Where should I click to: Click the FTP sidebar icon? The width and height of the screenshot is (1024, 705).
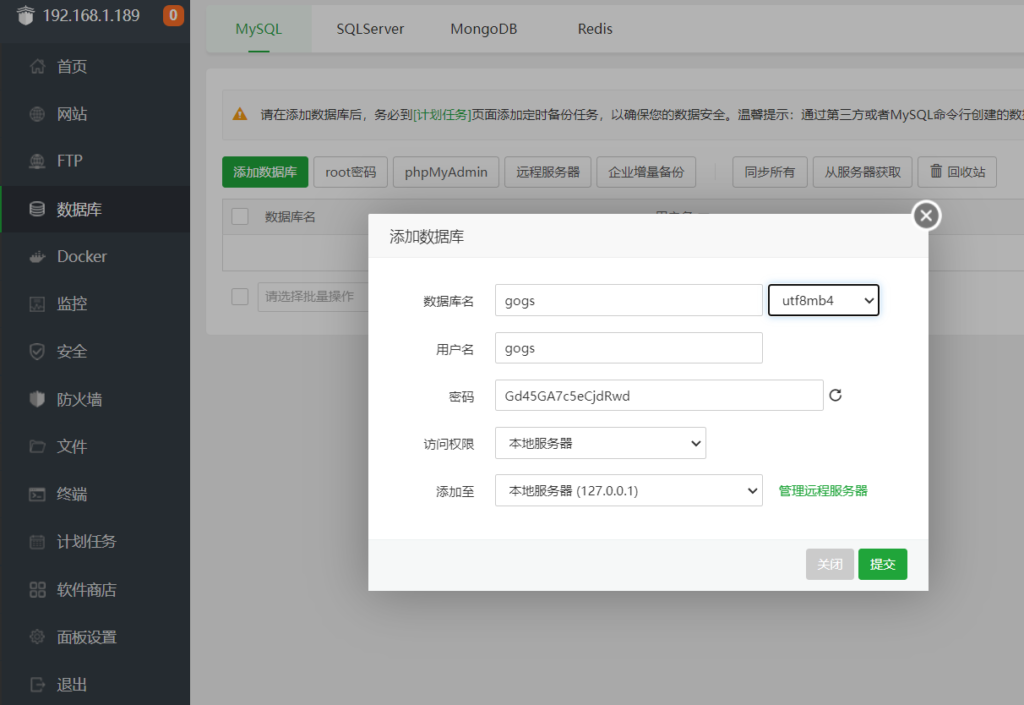pyautogui.click(x=37, y=161)
